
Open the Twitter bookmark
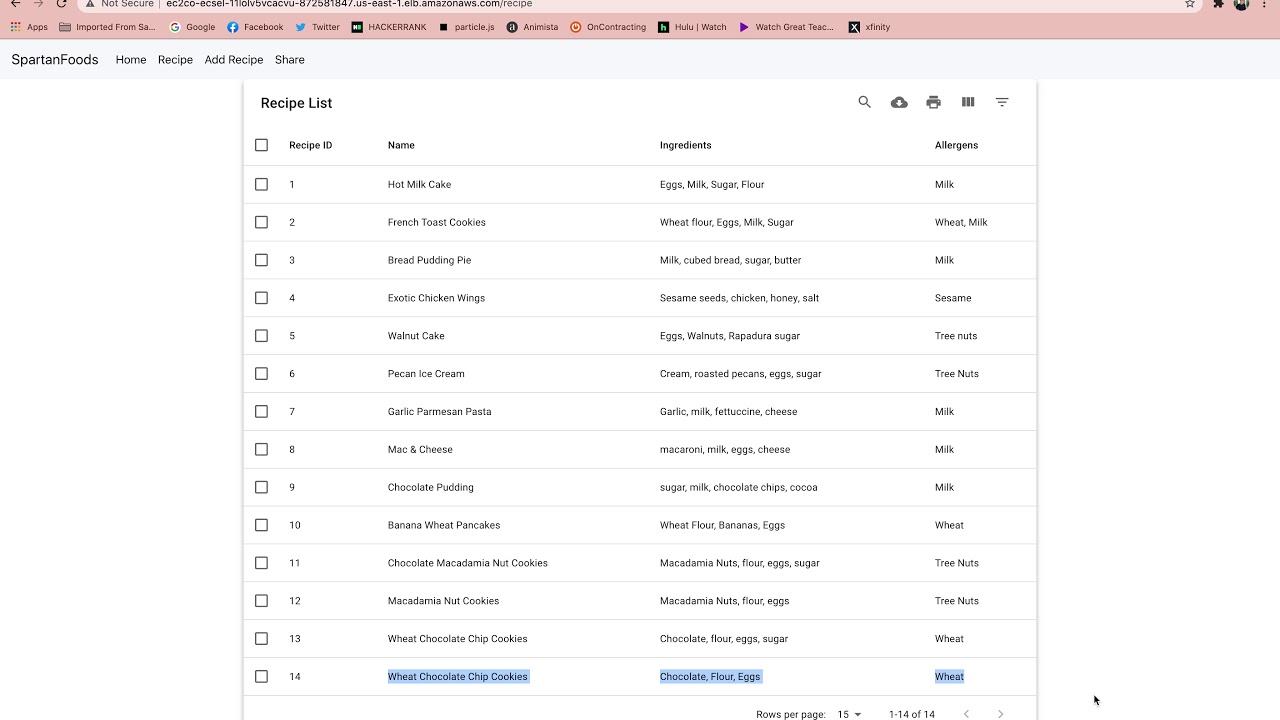pos(318,27)
